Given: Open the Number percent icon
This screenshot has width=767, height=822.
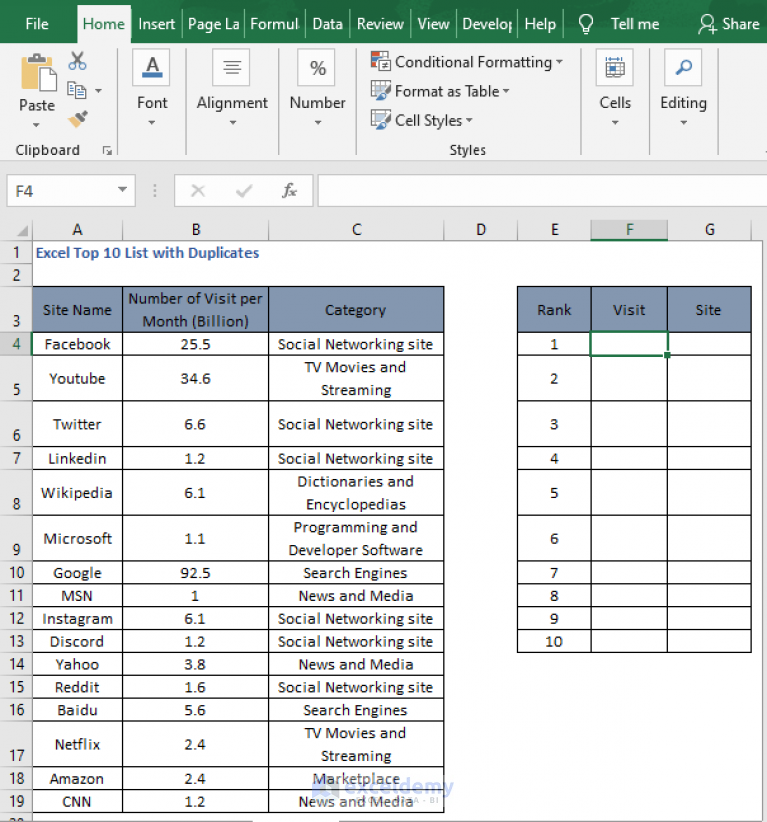Looking at the screenshot, I should 317,67.
